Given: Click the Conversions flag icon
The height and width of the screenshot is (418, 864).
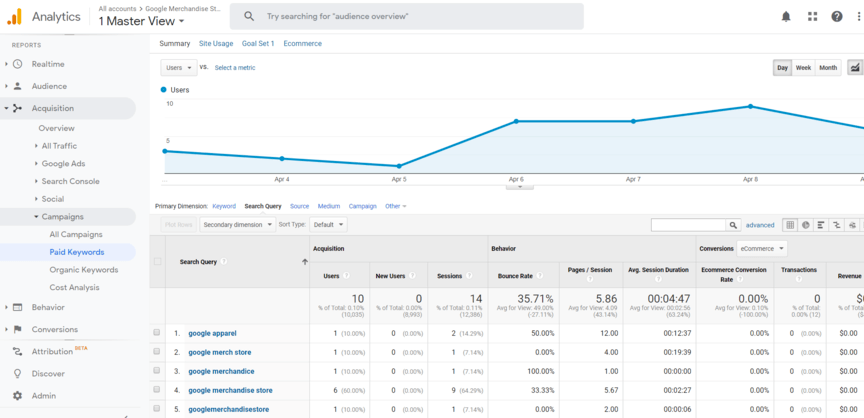Looking at the screenshot, I should click(18, 329).
